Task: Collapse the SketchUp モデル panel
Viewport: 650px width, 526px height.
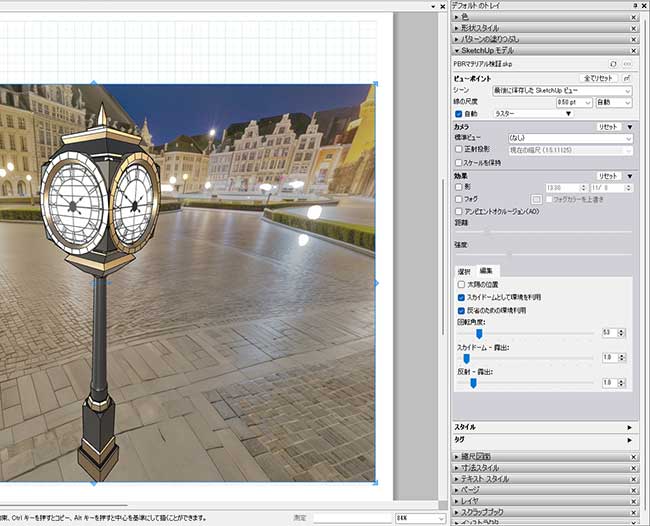Action: pos(456,51)
